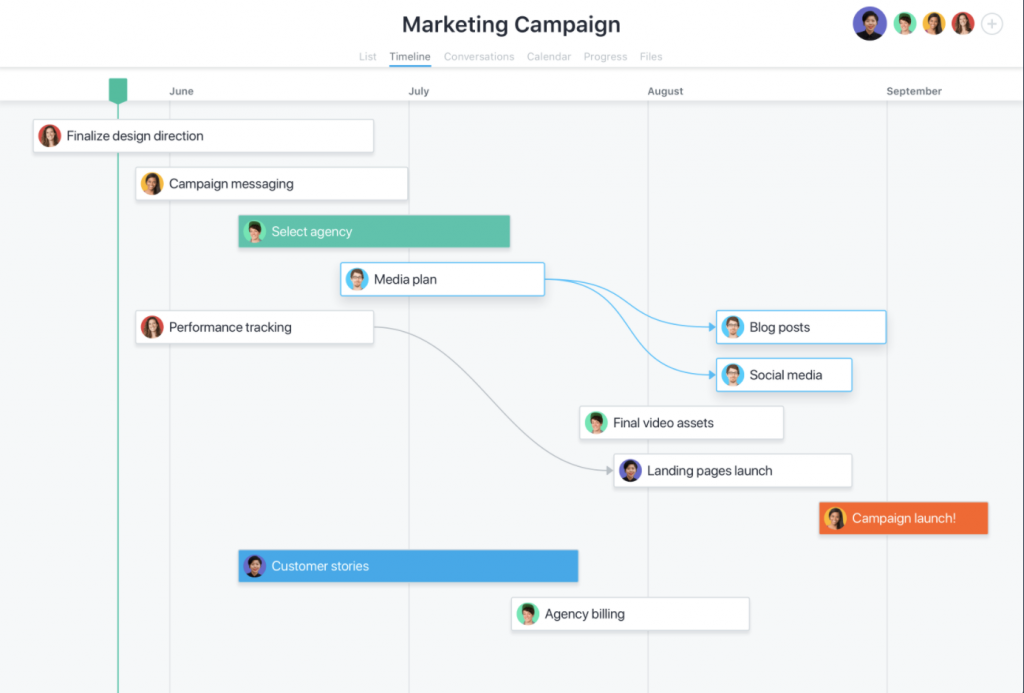Click assignee avatar on Customer stories
Screen dimensions: 1024x693
click(254, 566)
